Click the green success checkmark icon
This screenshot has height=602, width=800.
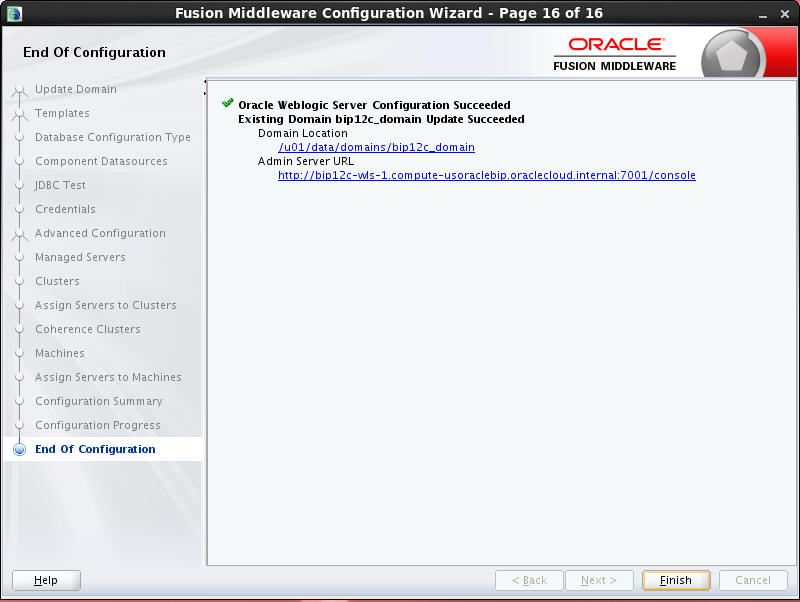pos(227,102)
